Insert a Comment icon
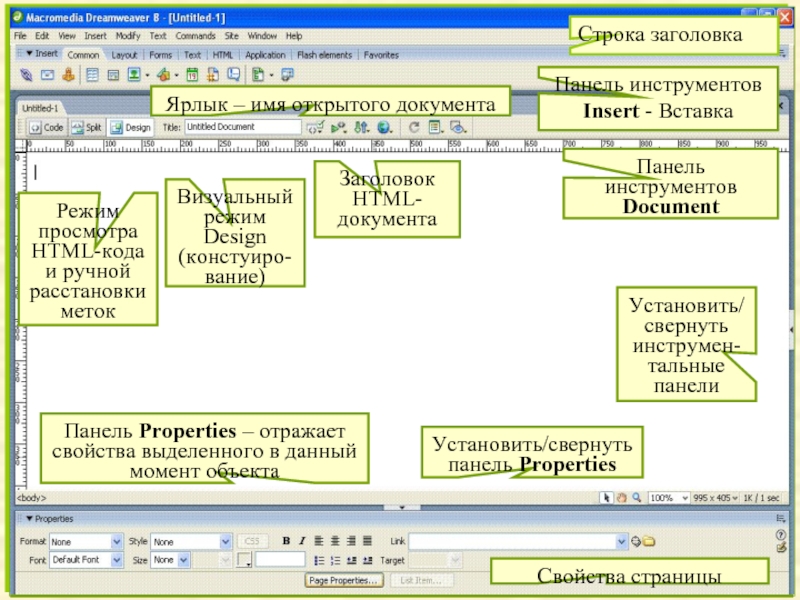 click(x=234, y=75)
